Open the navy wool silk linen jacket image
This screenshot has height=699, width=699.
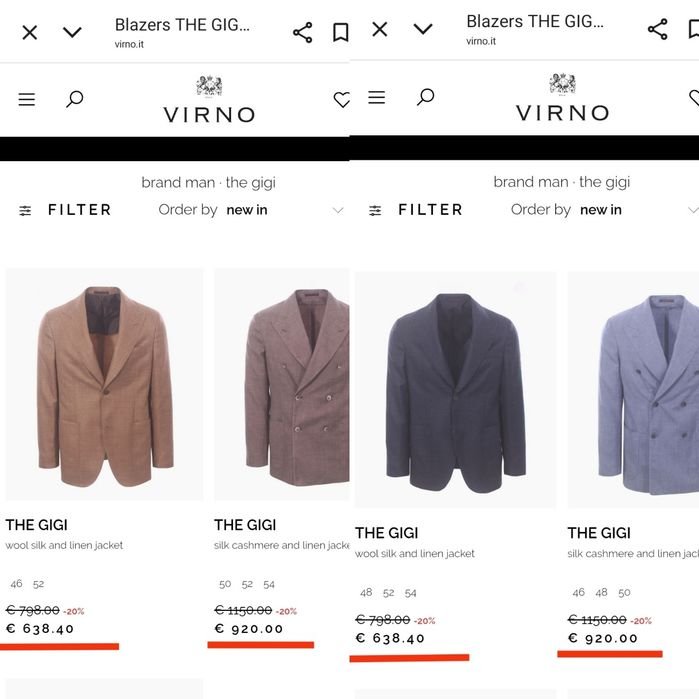pyautogui.click(x=455, y=390)
